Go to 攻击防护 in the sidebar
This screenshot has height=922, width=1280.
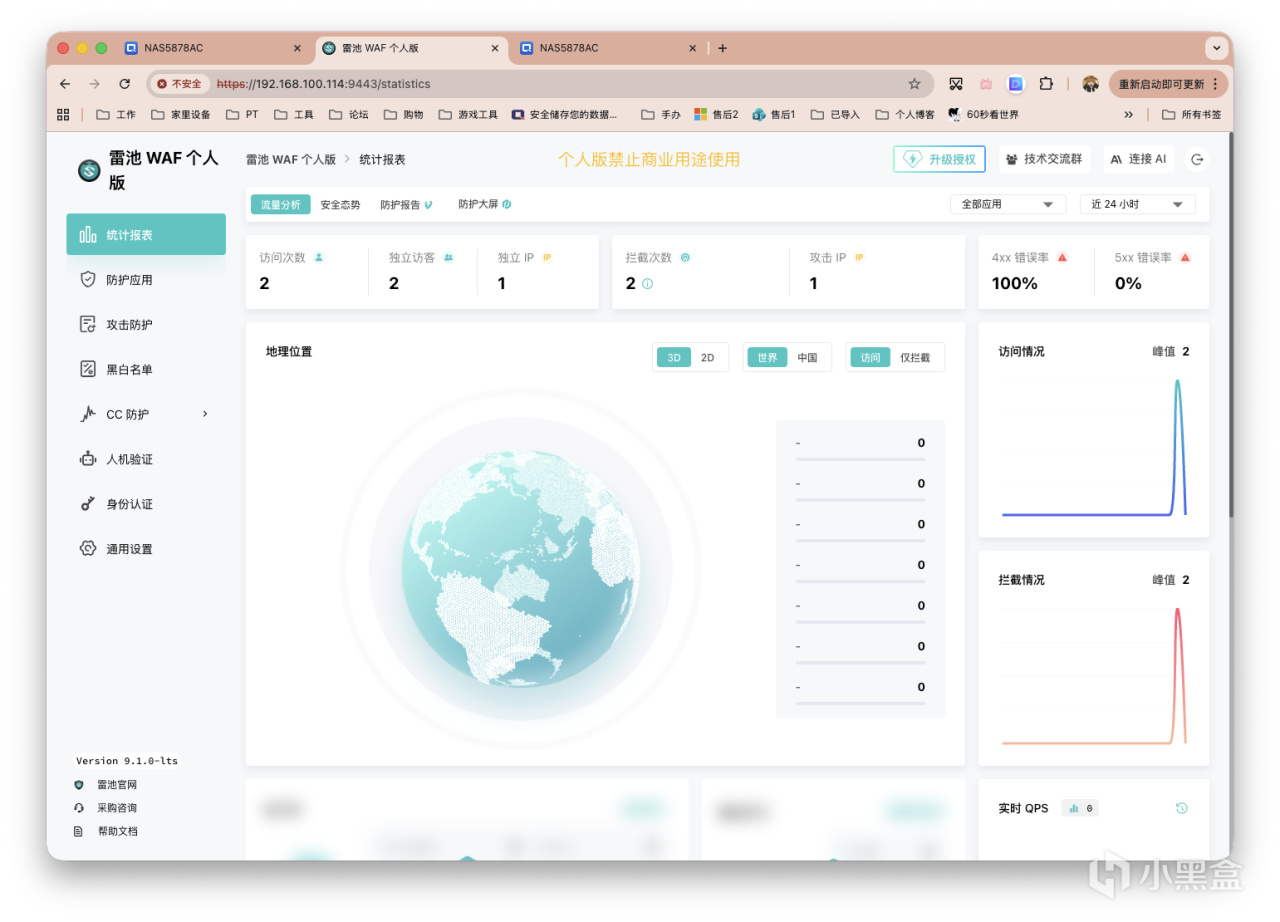146,325
